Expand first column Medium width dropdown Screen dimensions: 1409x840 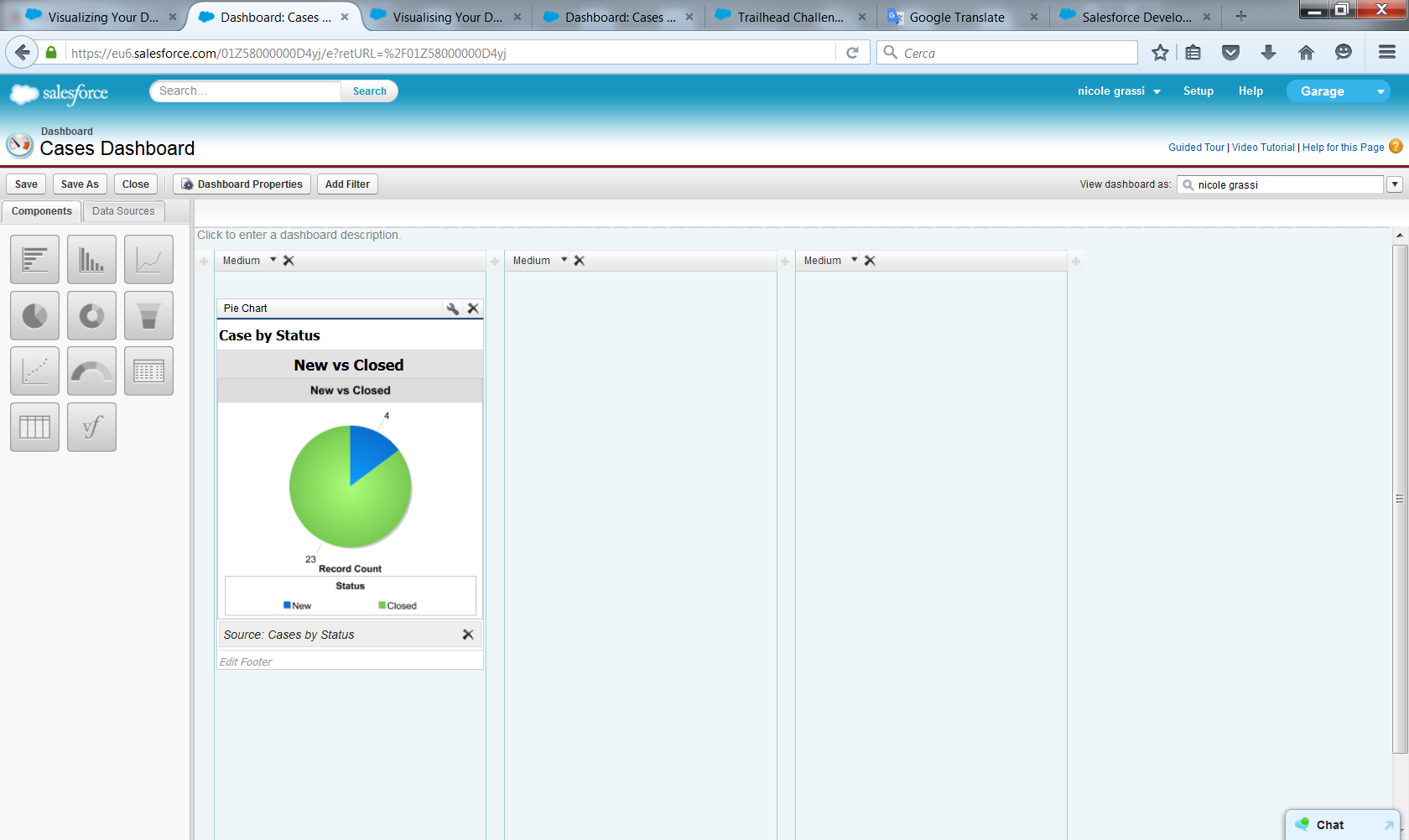click(x=273, y=260)
